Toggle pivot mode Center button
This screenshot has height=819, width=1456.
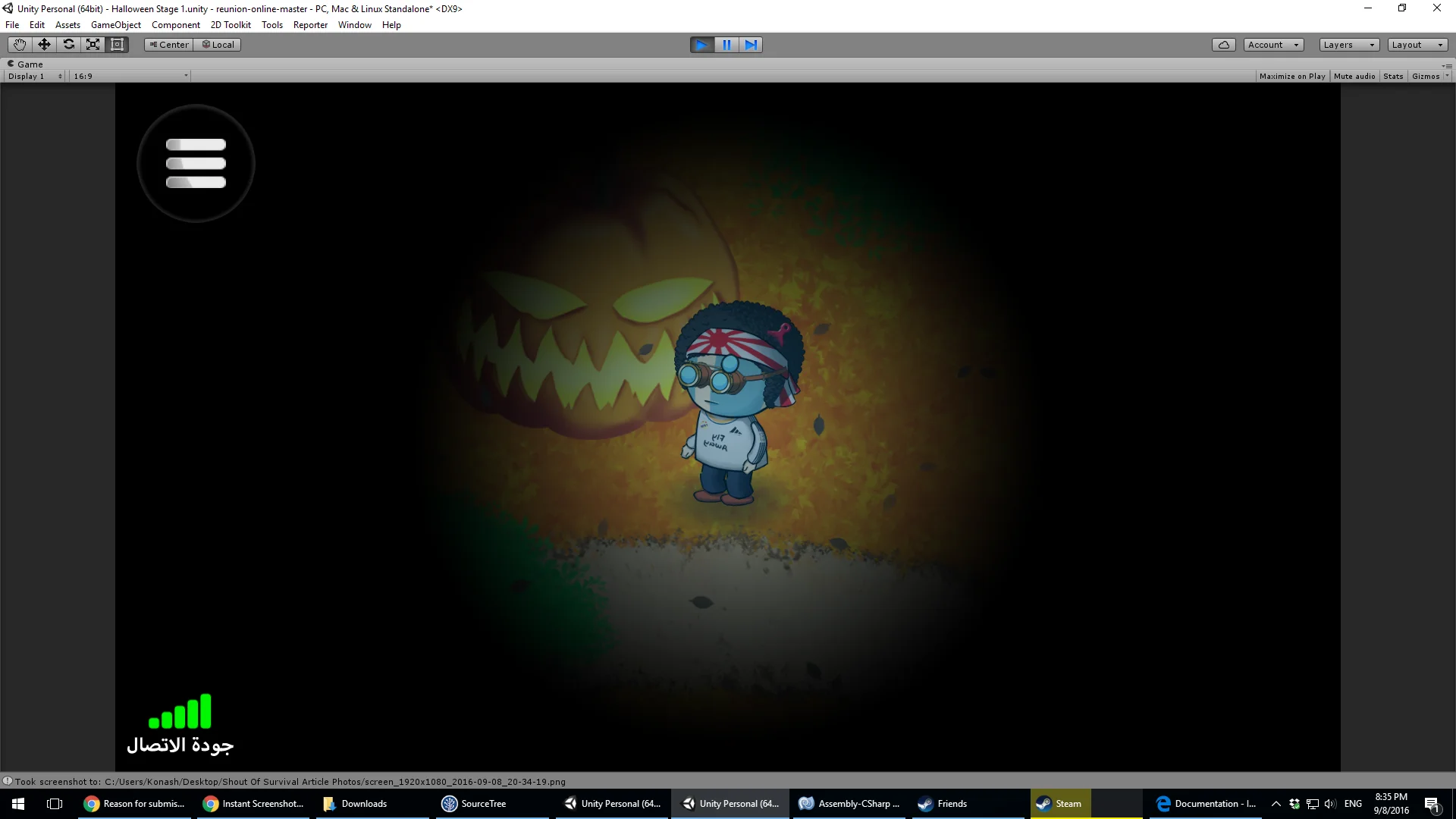pyautogui.click(x=169, y=45)
